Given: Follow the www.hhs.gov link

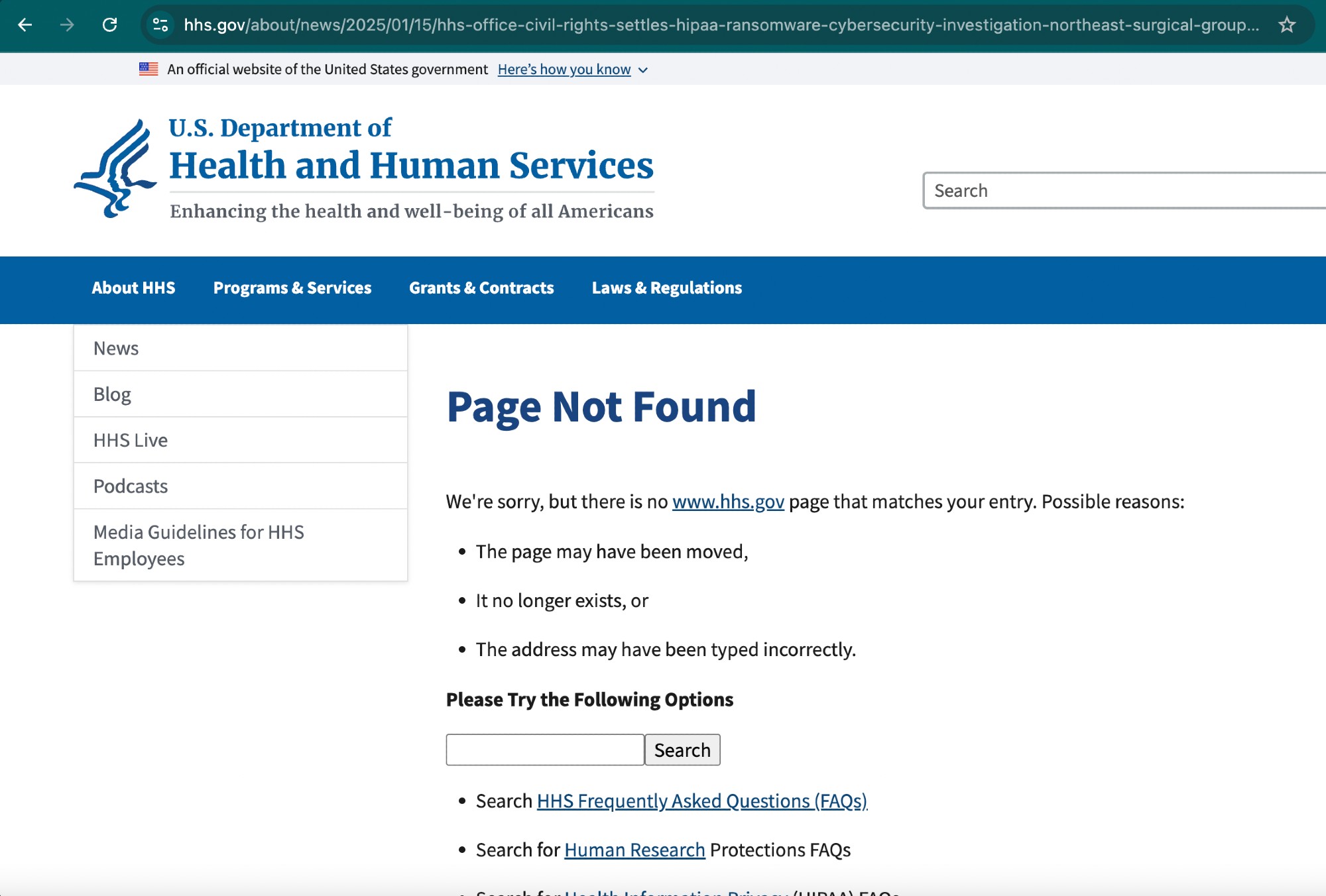Looking at the screenshot, I should [x=728, y=502].
